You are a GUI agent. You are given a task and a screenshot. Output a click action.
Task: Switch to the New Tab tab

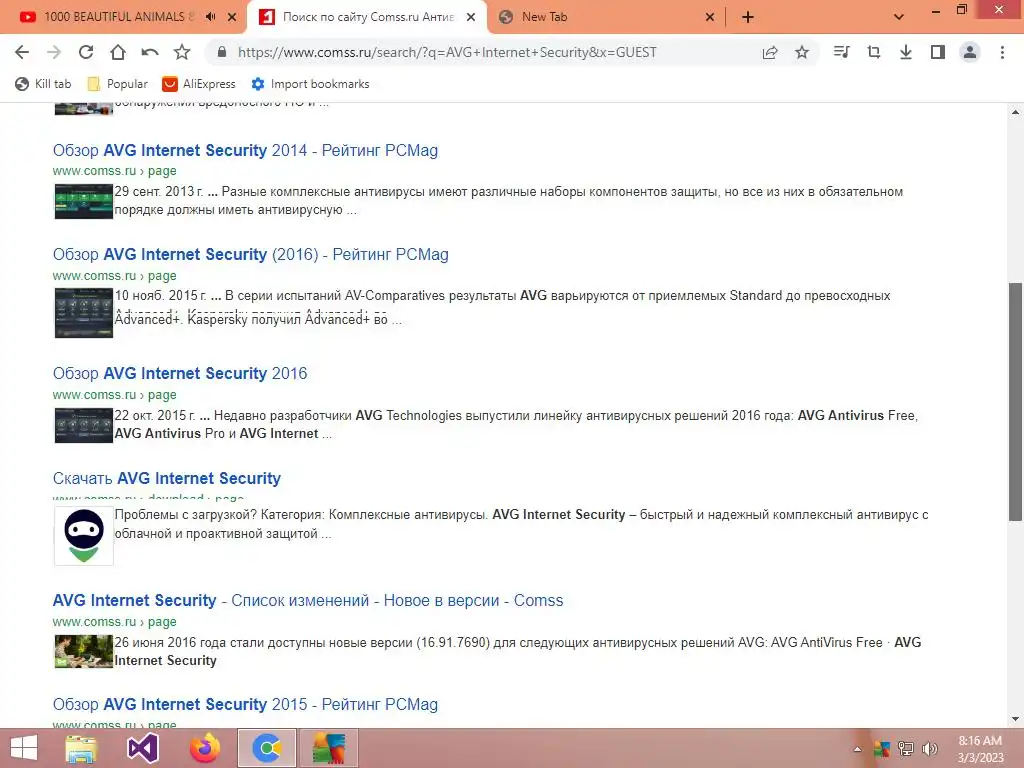point(544,17)
